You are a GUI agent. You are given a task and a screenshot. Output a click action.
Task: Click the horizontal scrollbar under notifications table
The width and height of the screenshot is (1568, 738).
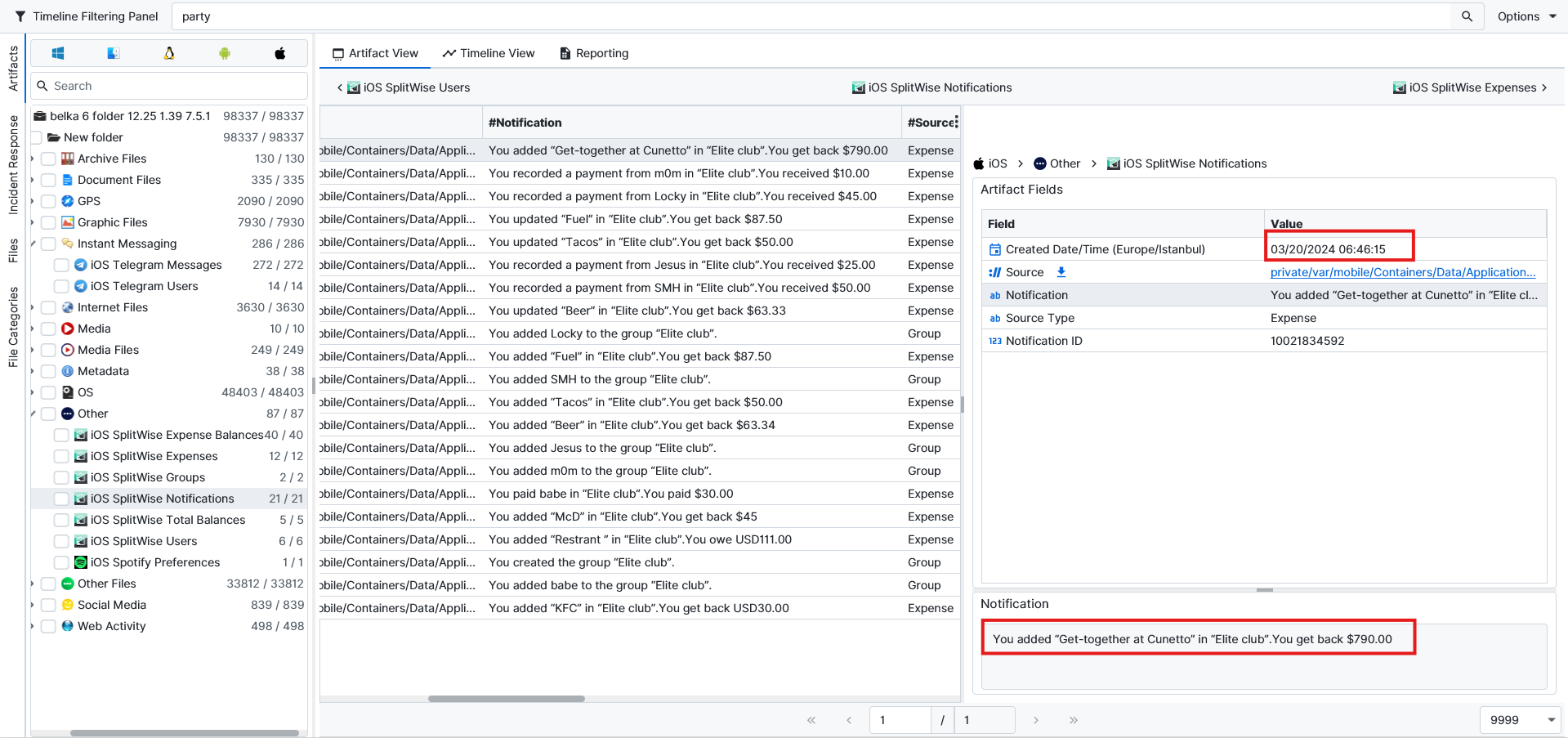pyautogui.click(x=507, y=699)
